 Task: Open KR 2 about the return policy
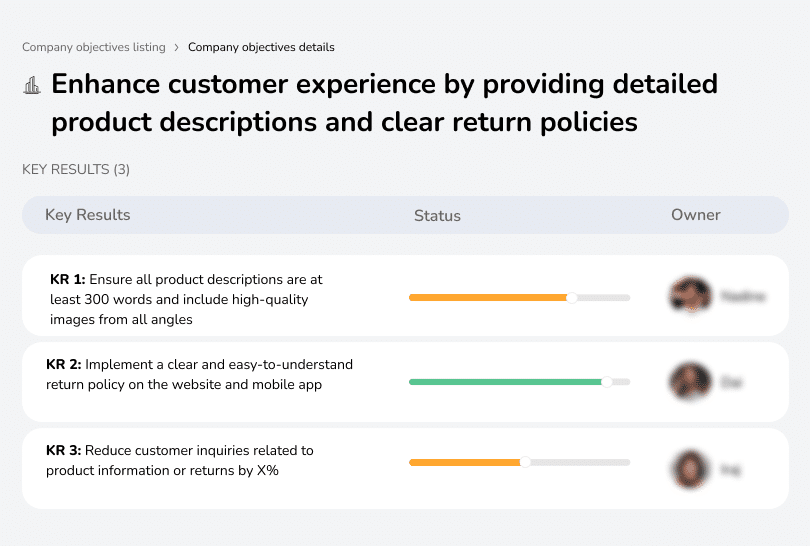(199, 374)
